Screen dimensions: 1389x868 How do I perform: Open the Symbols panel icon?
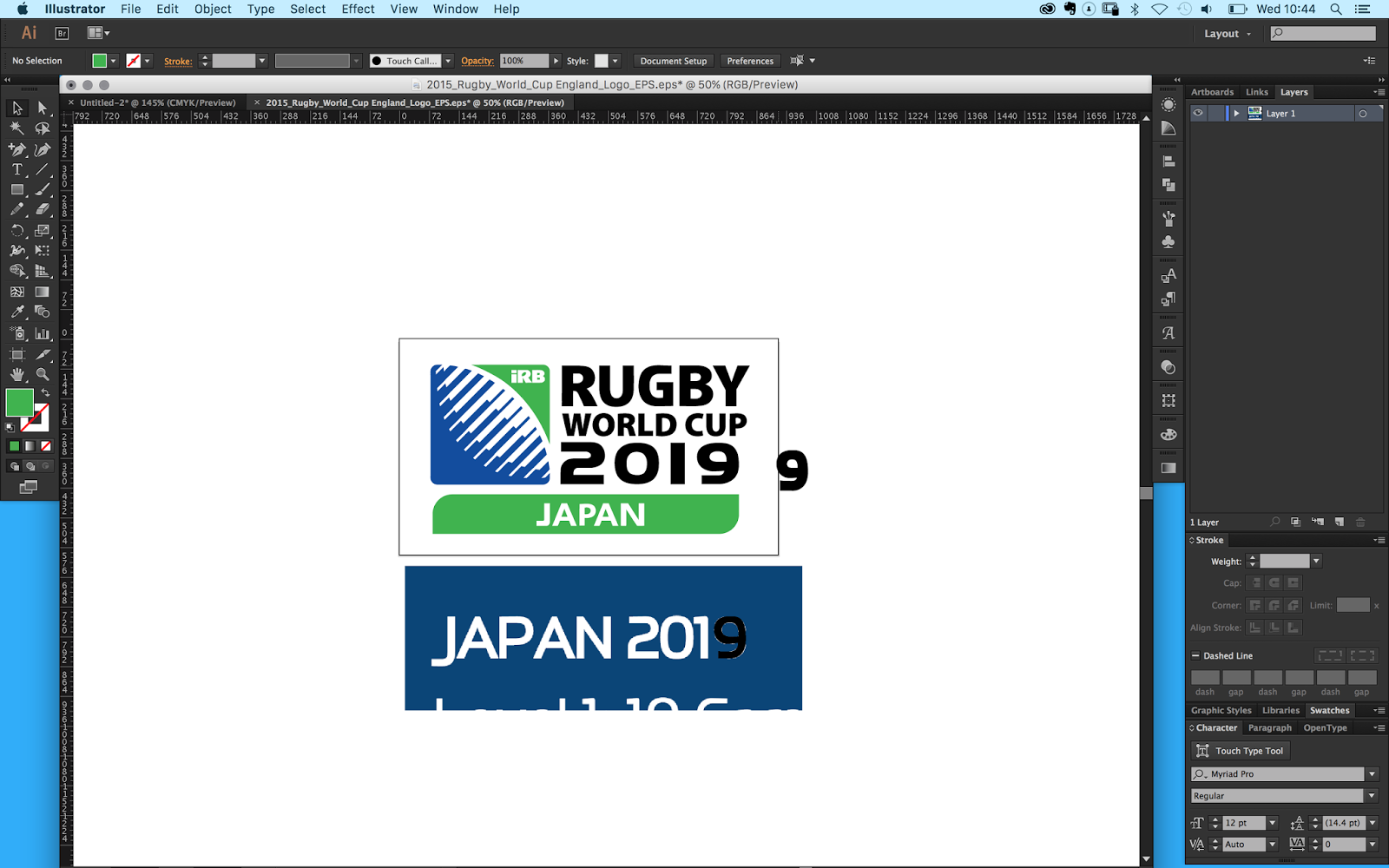click(x=1168, y=242)
